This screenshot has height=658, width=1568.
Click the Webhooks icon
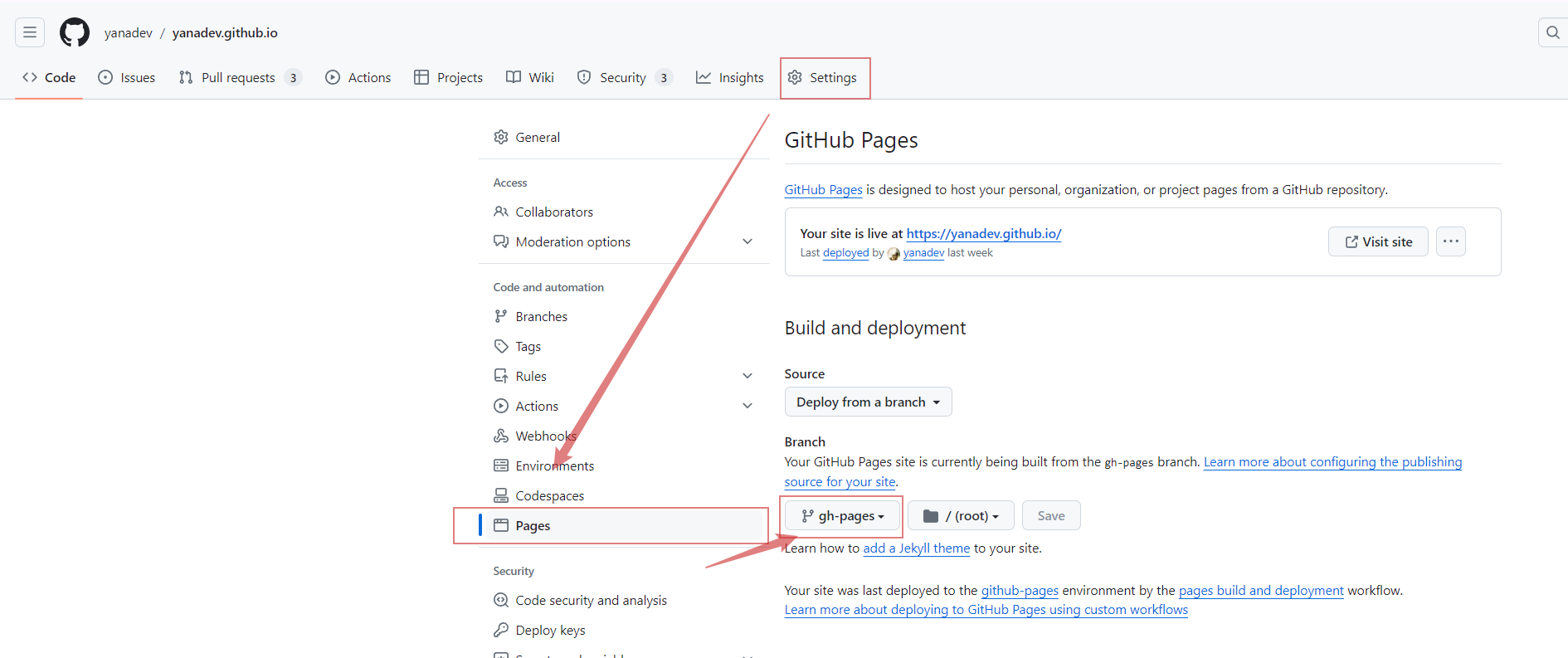tap(501, 436)
